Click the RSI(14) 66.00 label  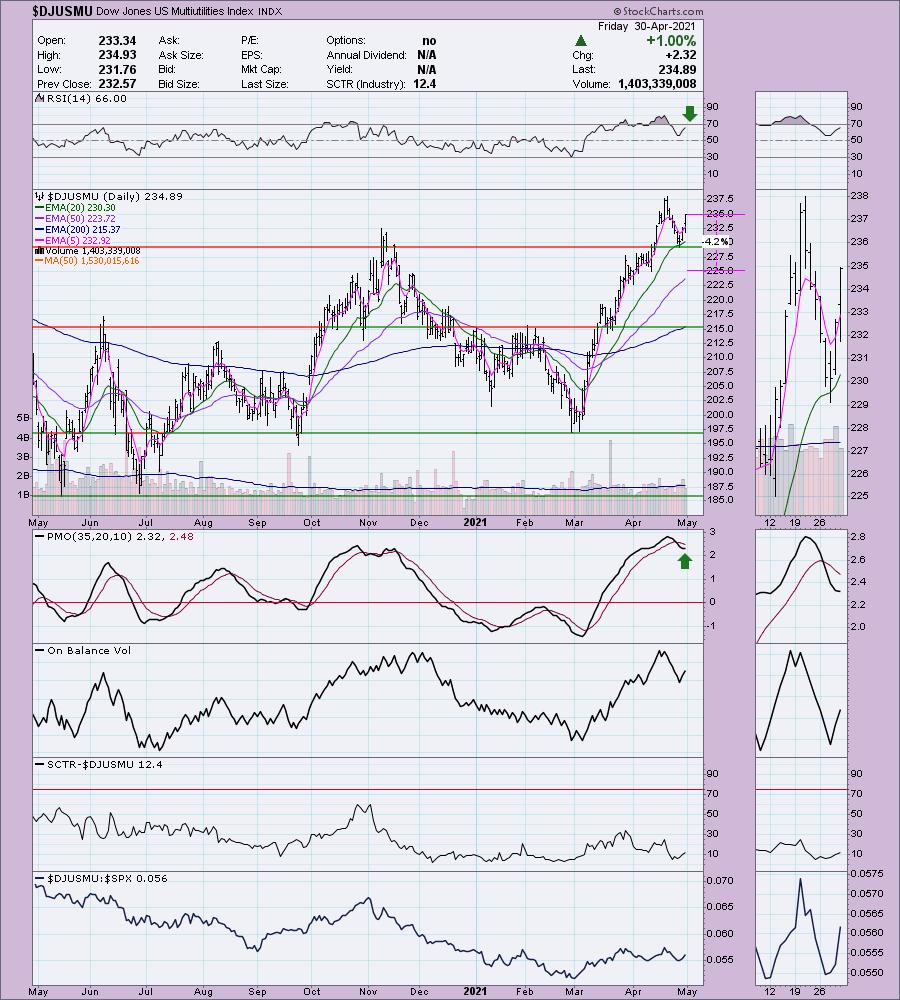pos(80,98)
